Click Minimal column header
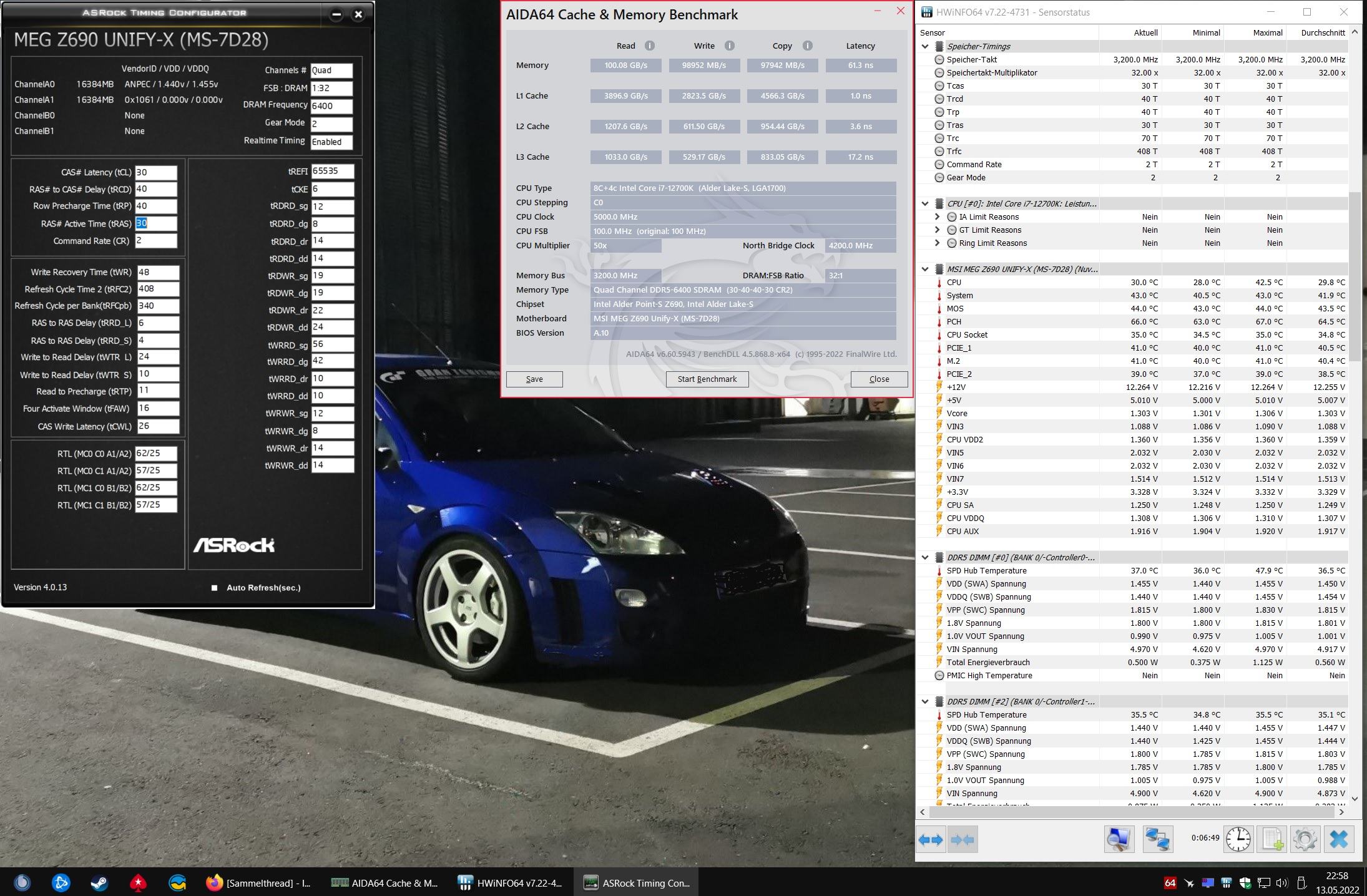The width and height of the screenshot is (1367, 896). (x=1192, y=32)
